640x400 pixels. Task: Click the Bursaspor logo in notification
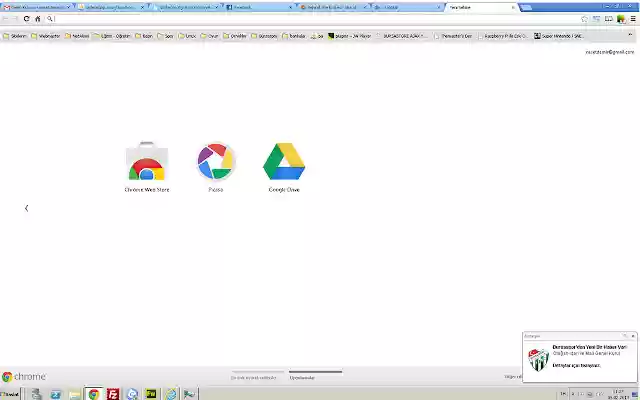[x=538, y=359]
